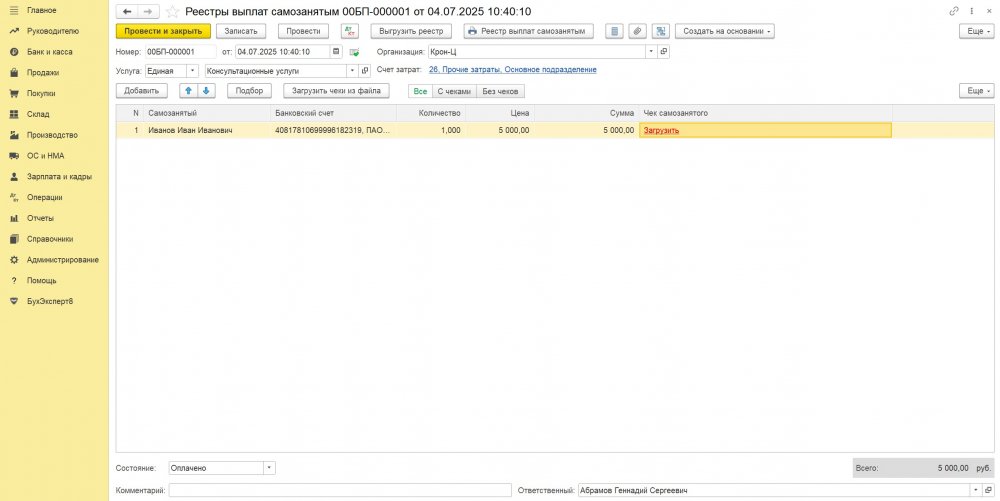Screen dimensions: 1000x501
Task: Copy link using chain icon top-right
Action: coord(953,11)
